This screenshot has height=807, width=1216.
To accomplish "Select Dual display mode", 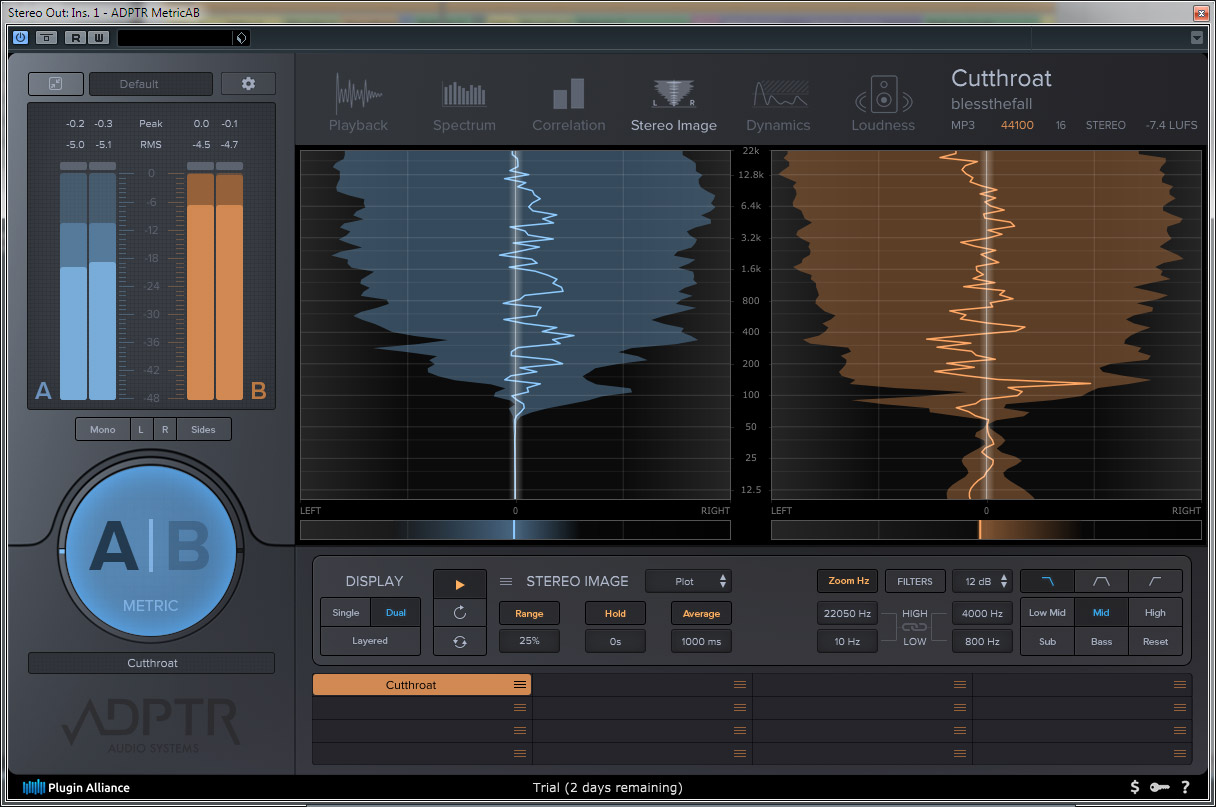I will 396,613.
